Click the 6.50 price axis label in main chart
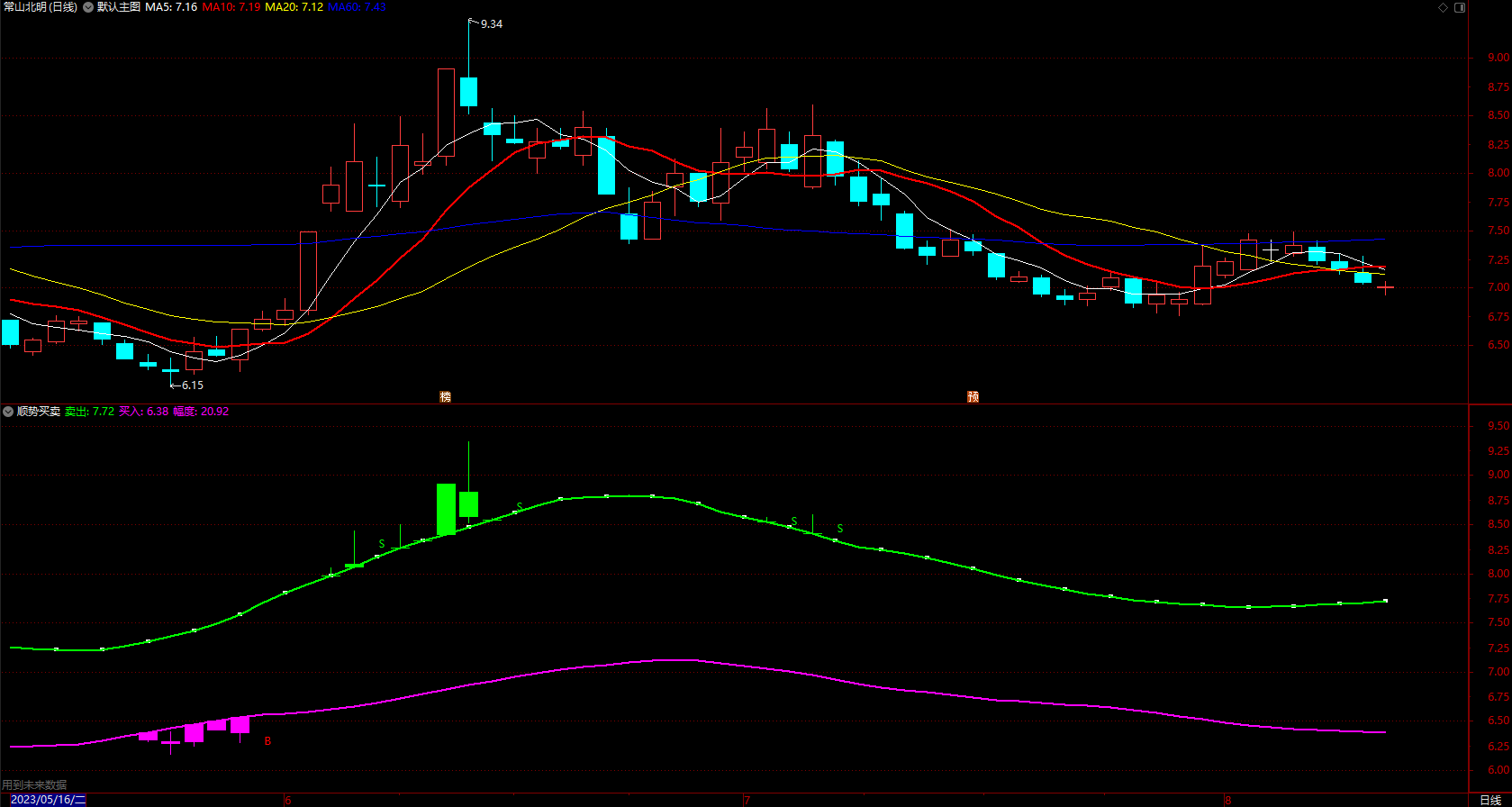Screen dimensions: 1512x807 [1498, 345]
